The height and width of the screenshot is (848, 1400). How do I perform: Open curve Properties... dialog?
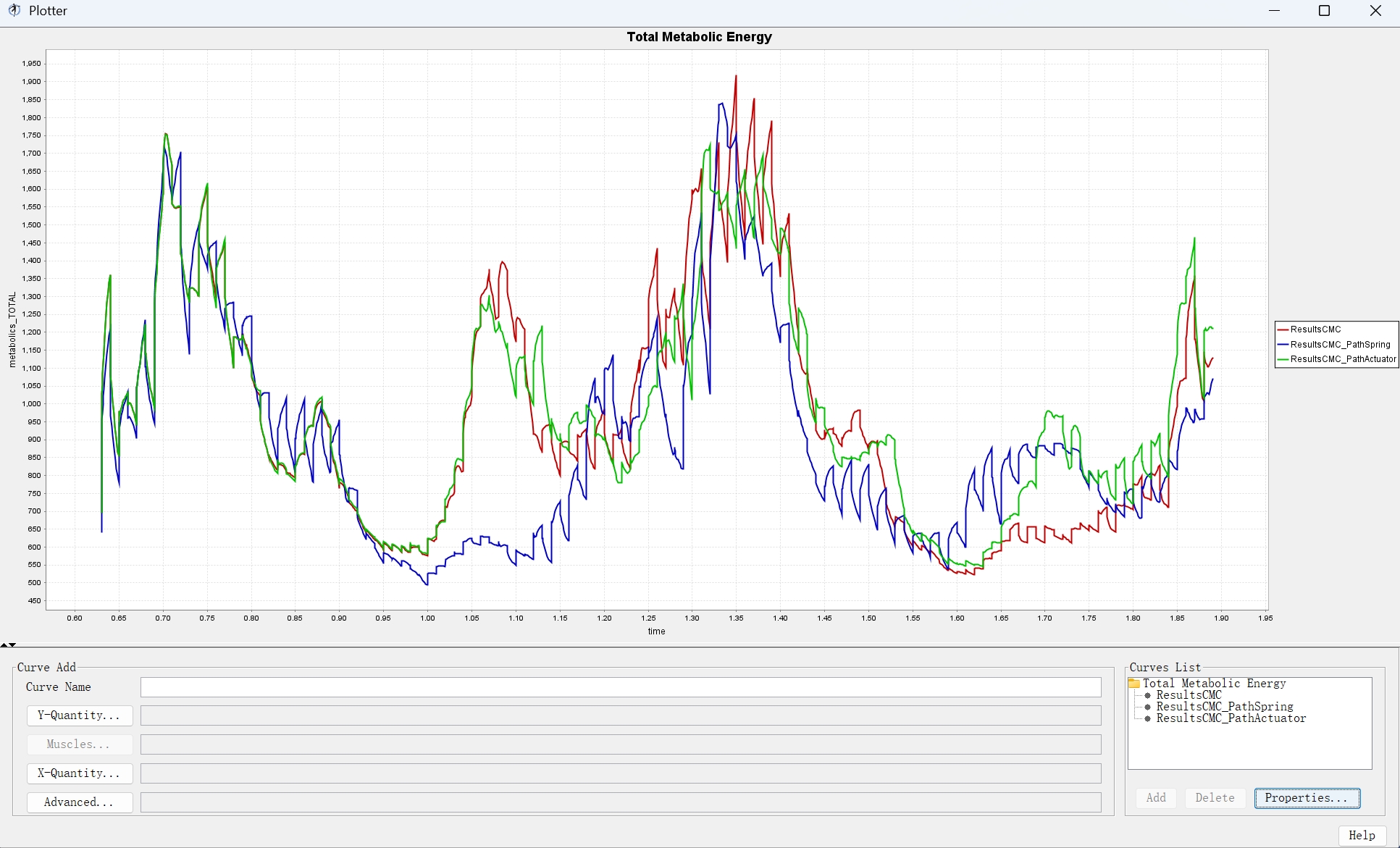[x=1307, y=798]
